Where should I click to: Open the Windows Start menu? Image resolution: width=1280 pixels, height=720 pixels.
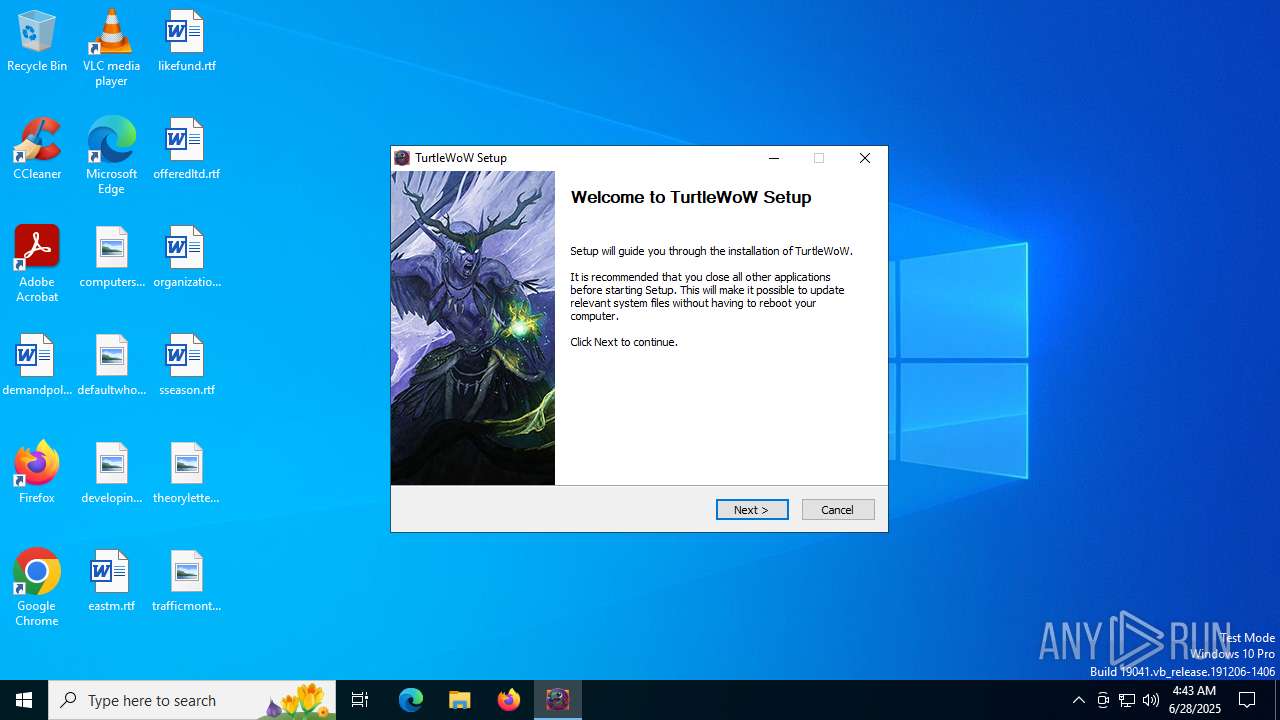click(24, 700)
